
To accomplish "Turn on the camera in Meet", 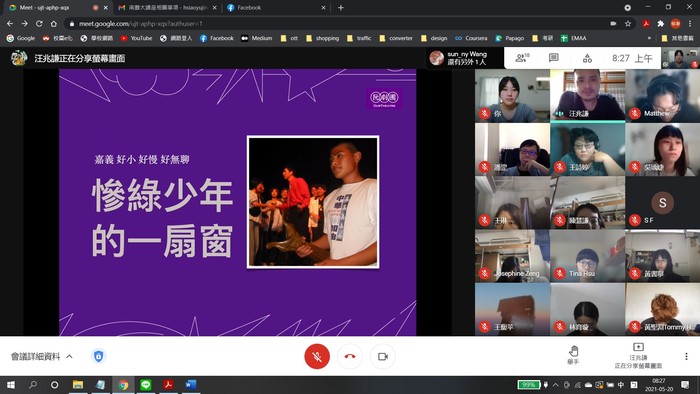I will [383, 357].
